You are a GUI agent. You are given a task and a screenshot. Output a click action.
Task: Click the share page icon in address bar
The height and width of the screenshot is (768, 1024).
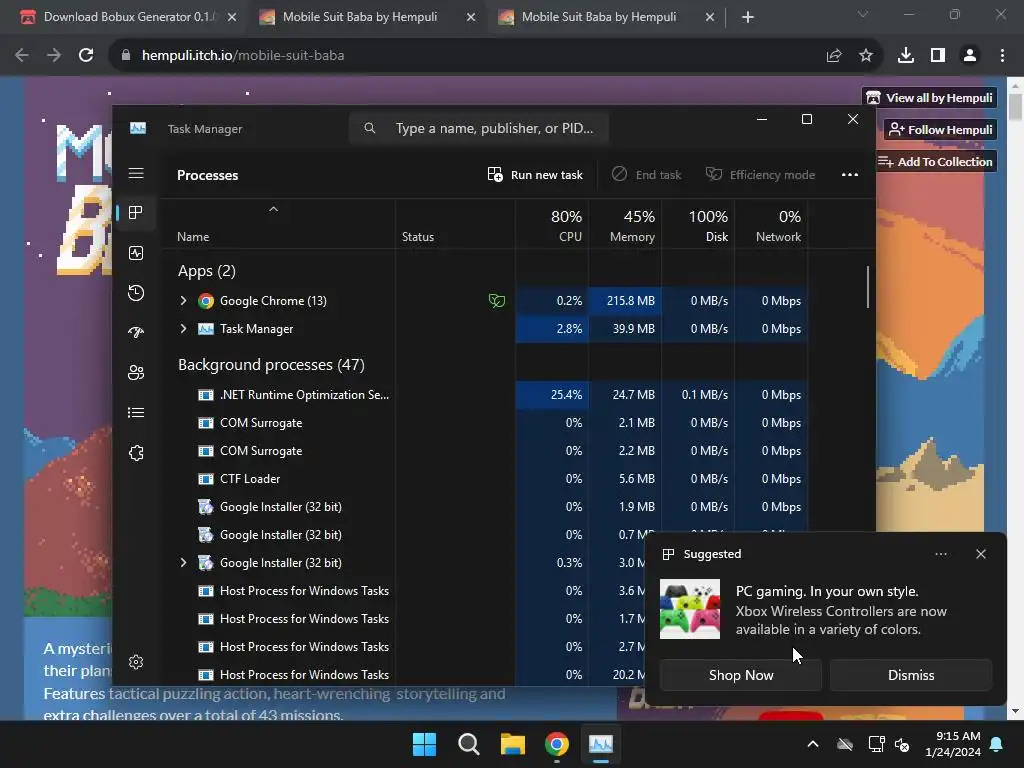tap(834, 56)
